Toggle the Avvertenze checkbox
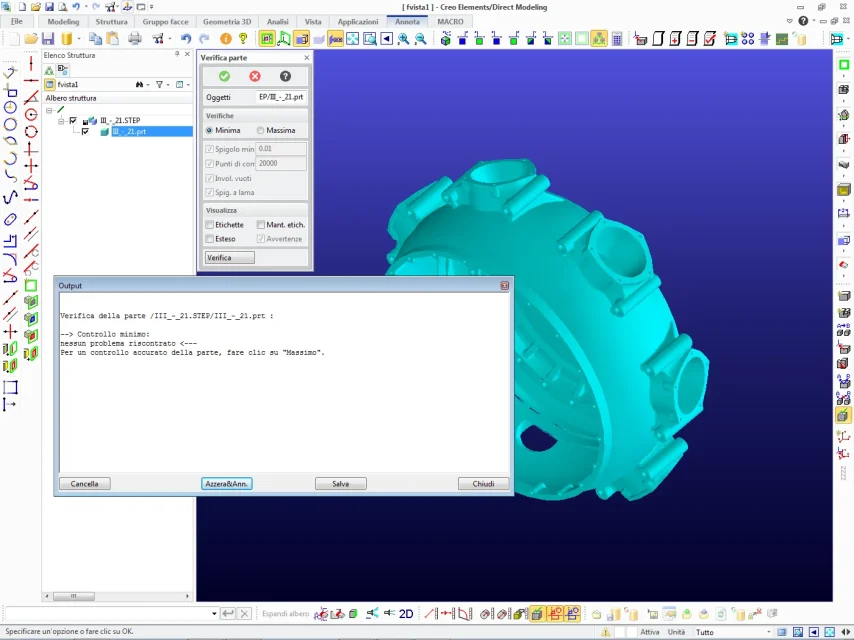This screenshot has width=854, height=640. tap(261, 239)
